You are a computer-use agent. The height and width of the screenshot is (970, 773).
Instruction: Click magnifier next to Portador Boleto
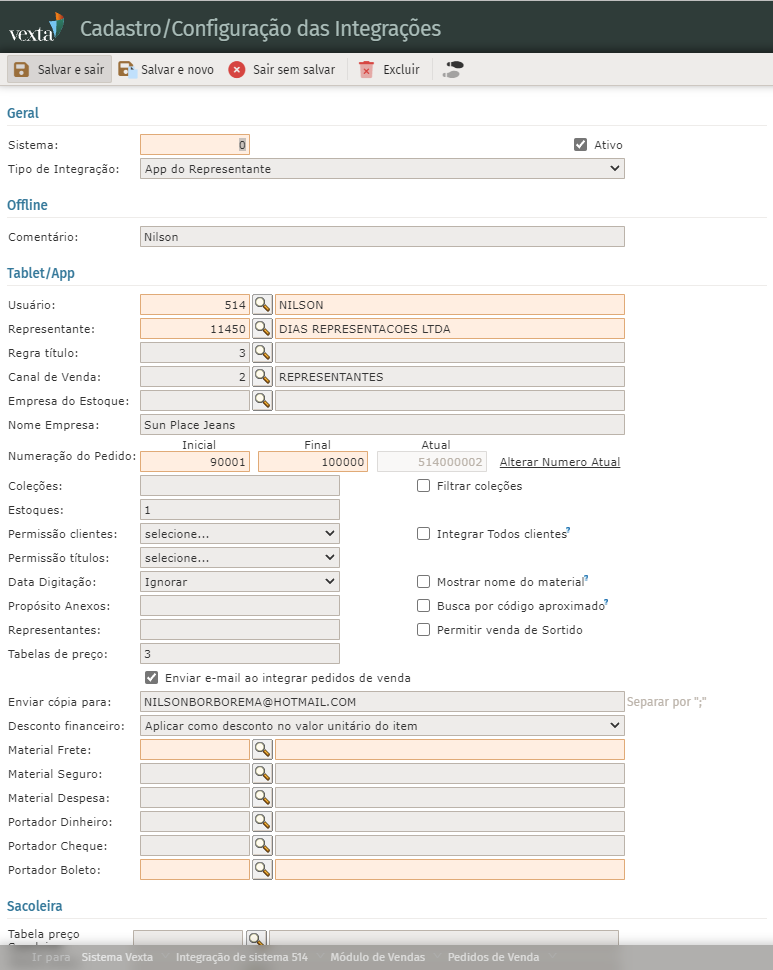click(x=262, y=869)
